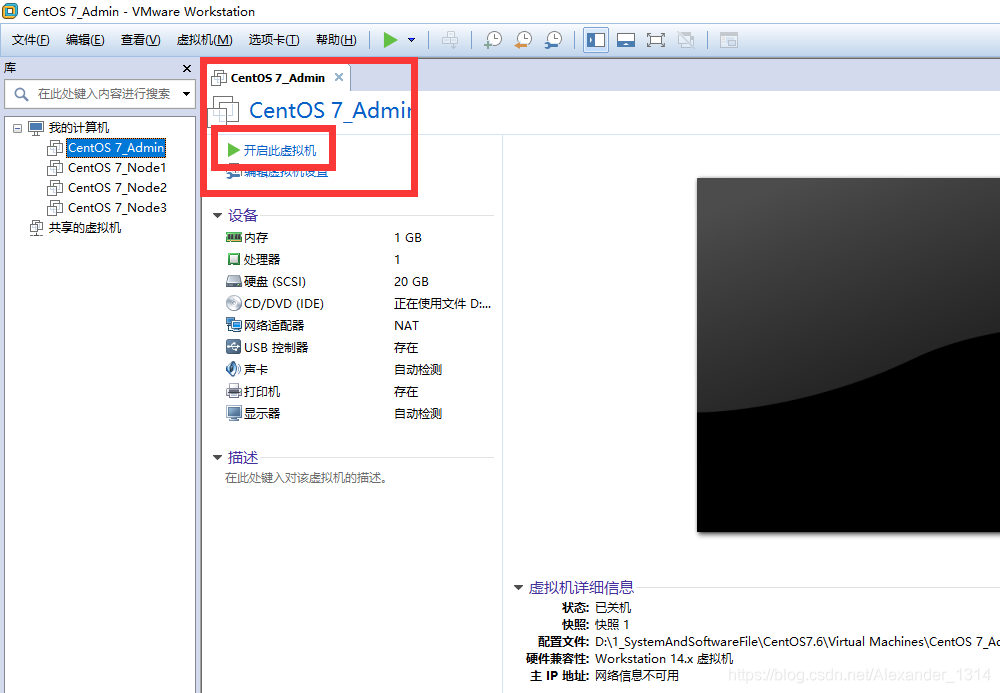Screen dimensions: 1000x693
Task: Open the 内存 device entry
Action: [x=256, y=238]
